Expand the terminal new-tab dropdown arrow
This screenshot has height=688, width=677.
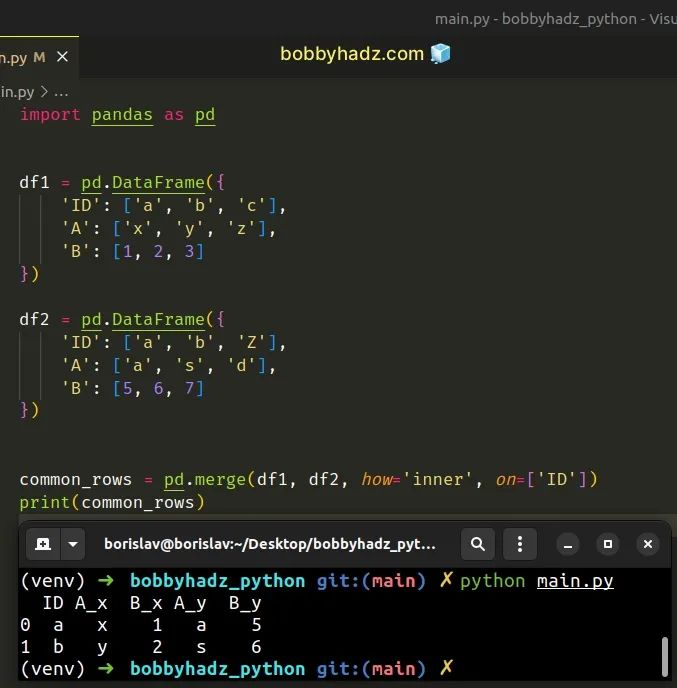[73, 544]
